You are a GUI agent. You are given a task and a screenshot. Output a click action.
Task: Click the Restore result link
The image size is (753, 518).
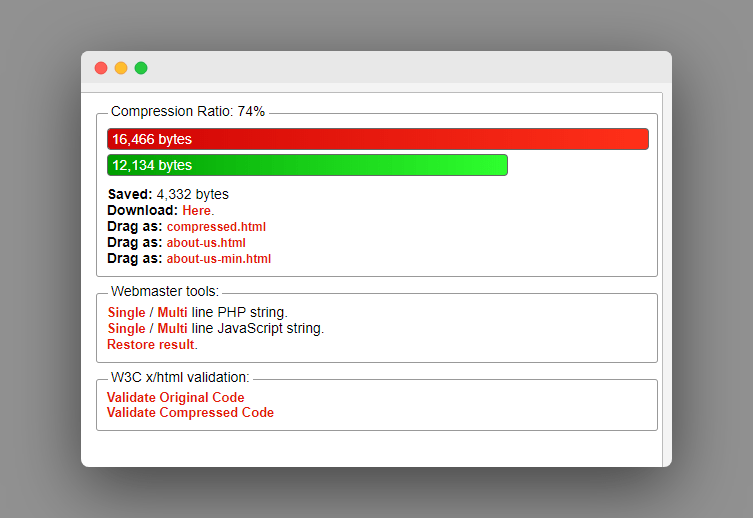(x=151, y=345)
